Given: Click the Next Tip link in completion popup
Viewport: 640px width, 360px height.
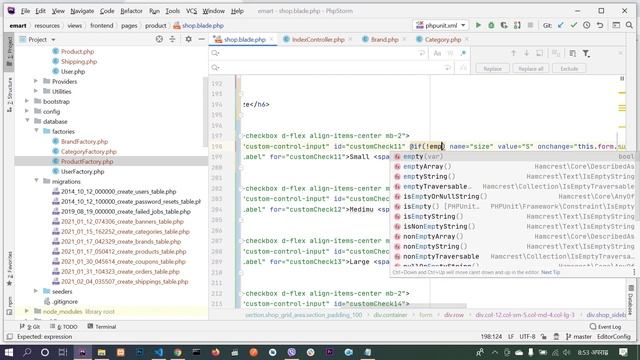Looking at the screenshot, I should [551, 272].
